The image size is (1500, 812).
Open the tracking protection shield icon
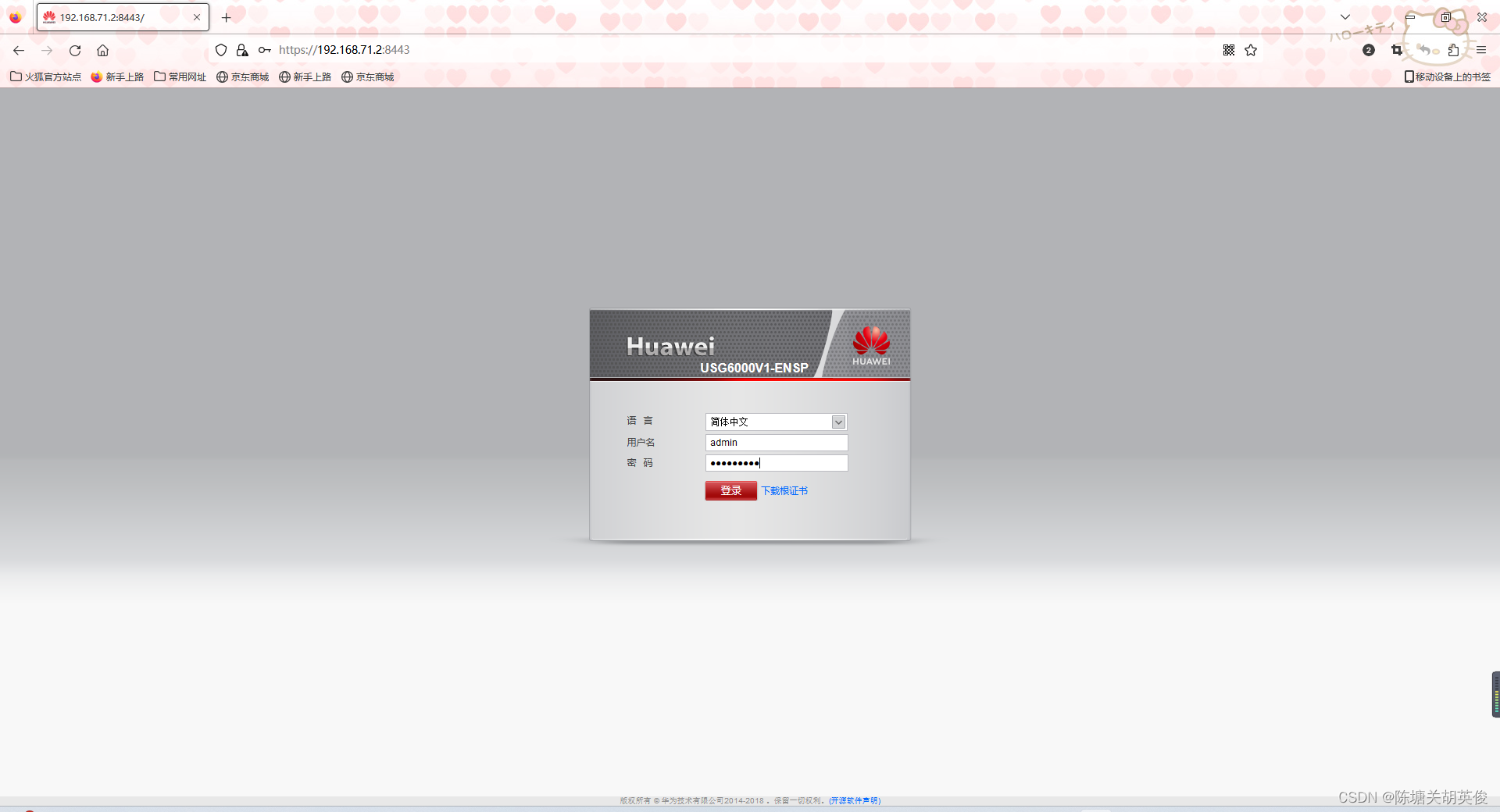pos(221,50)
